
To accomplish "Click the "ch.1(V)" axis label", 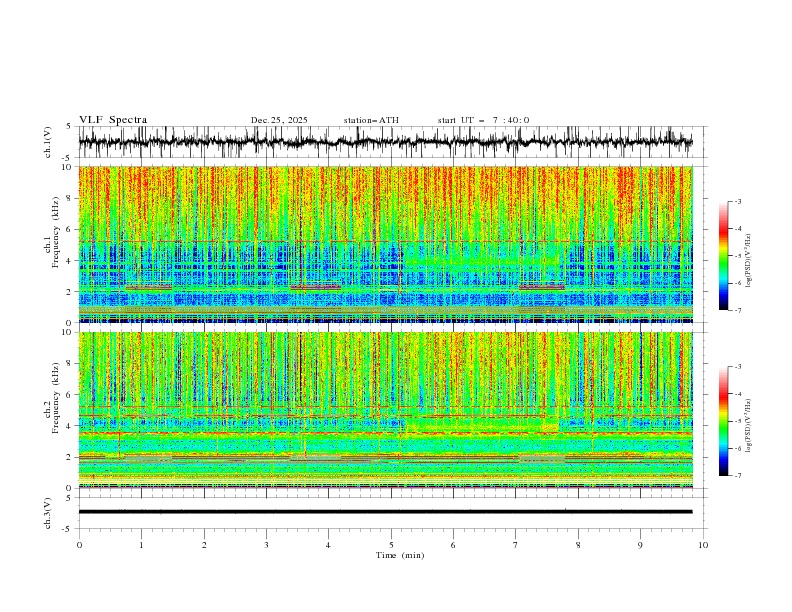I will click(48, 142).
